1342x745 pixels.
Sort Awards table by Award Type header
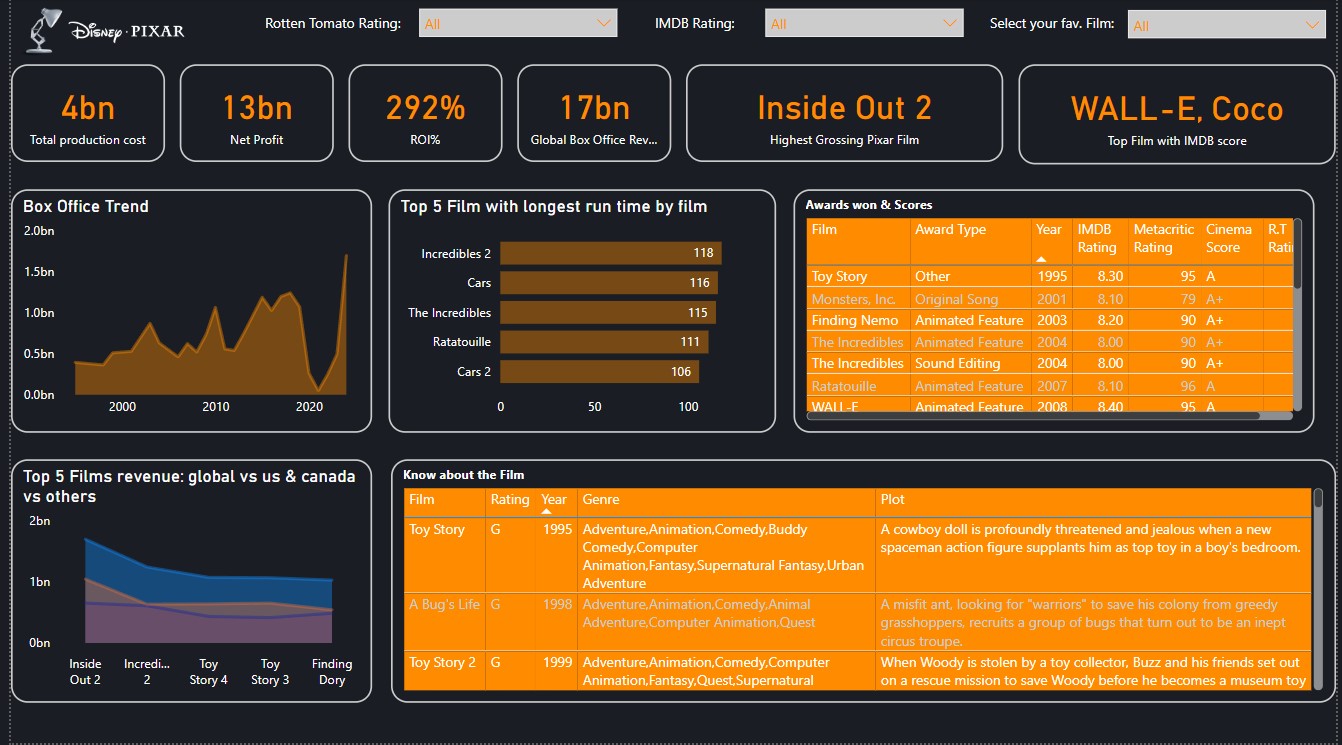click(x=971, y=241)
